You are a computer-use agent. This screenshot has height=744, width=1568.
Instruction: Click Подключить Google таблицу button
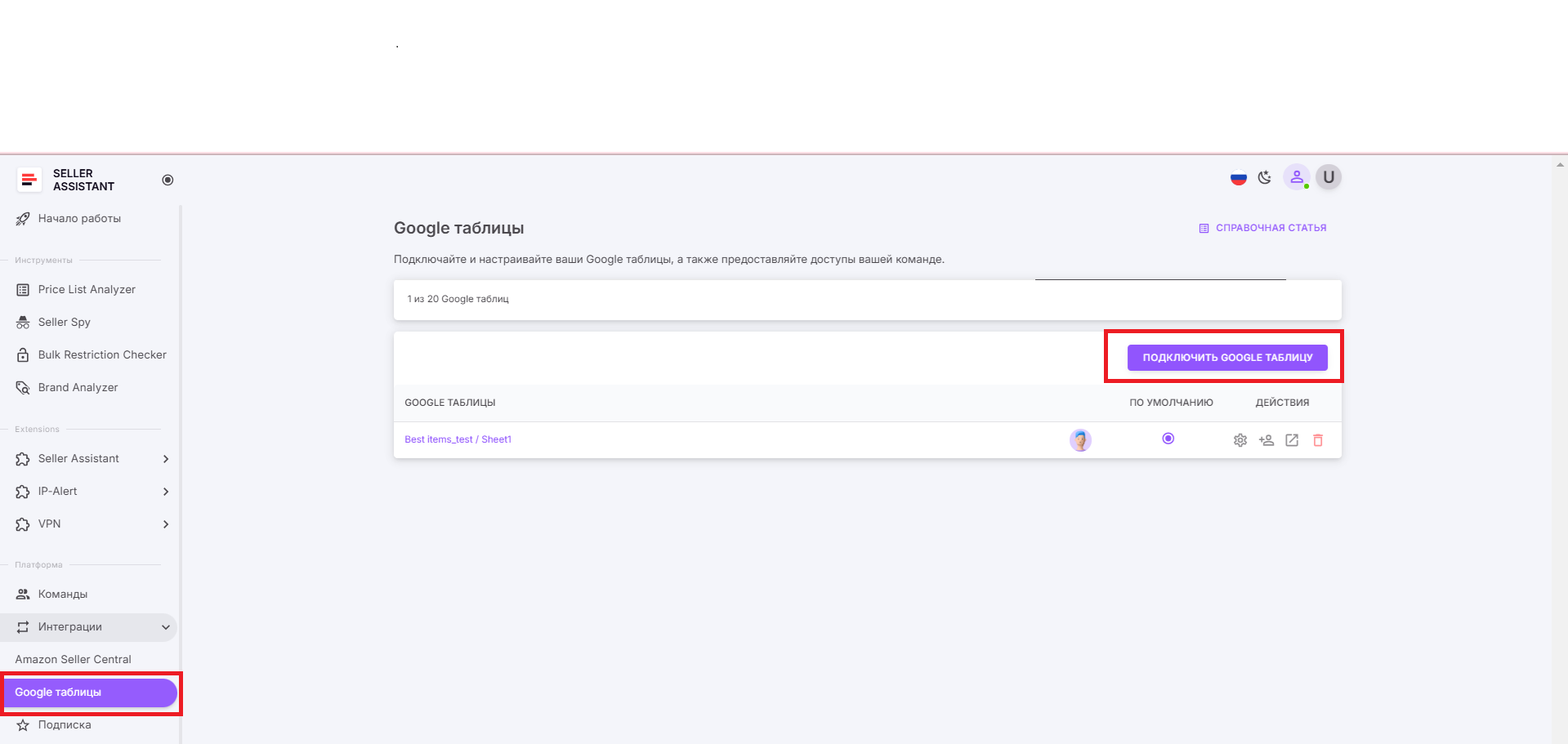[x=1226, y=358]
